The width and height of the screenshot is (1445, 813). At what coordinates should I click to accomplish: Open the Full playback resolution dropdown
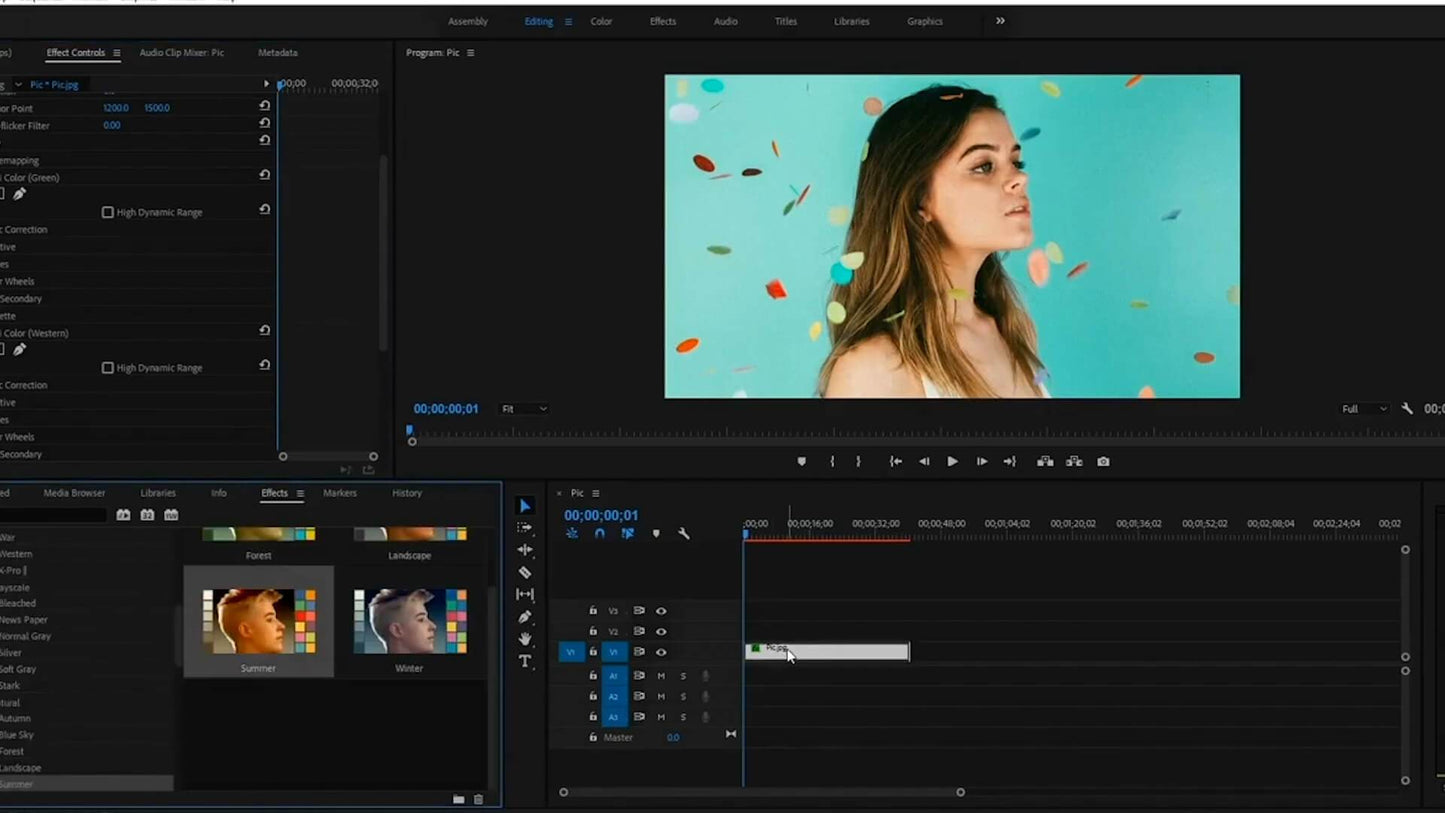coord(1363,408)
